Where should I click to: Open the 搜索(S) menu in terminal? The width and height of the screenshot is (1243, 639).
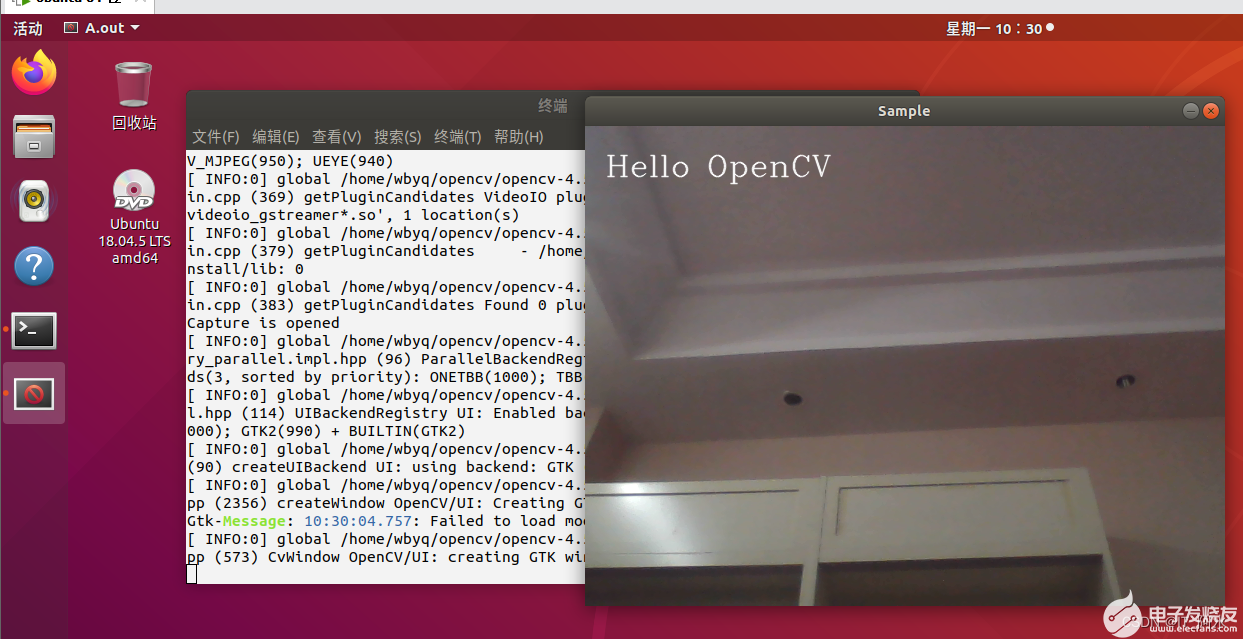[x=398, y=137]
